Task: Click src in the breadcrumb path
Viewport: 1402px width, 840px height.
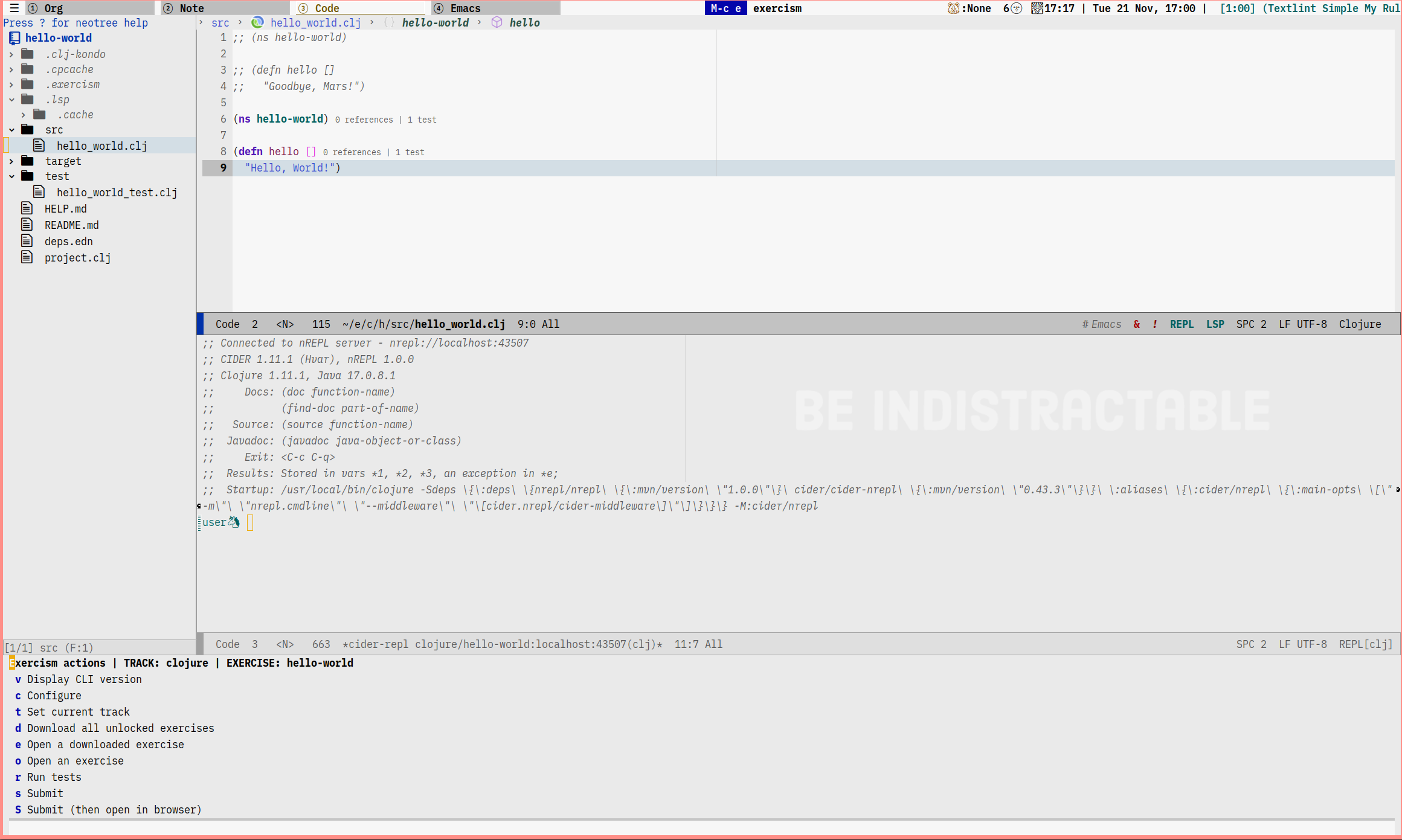Action: tap(220, 23)
